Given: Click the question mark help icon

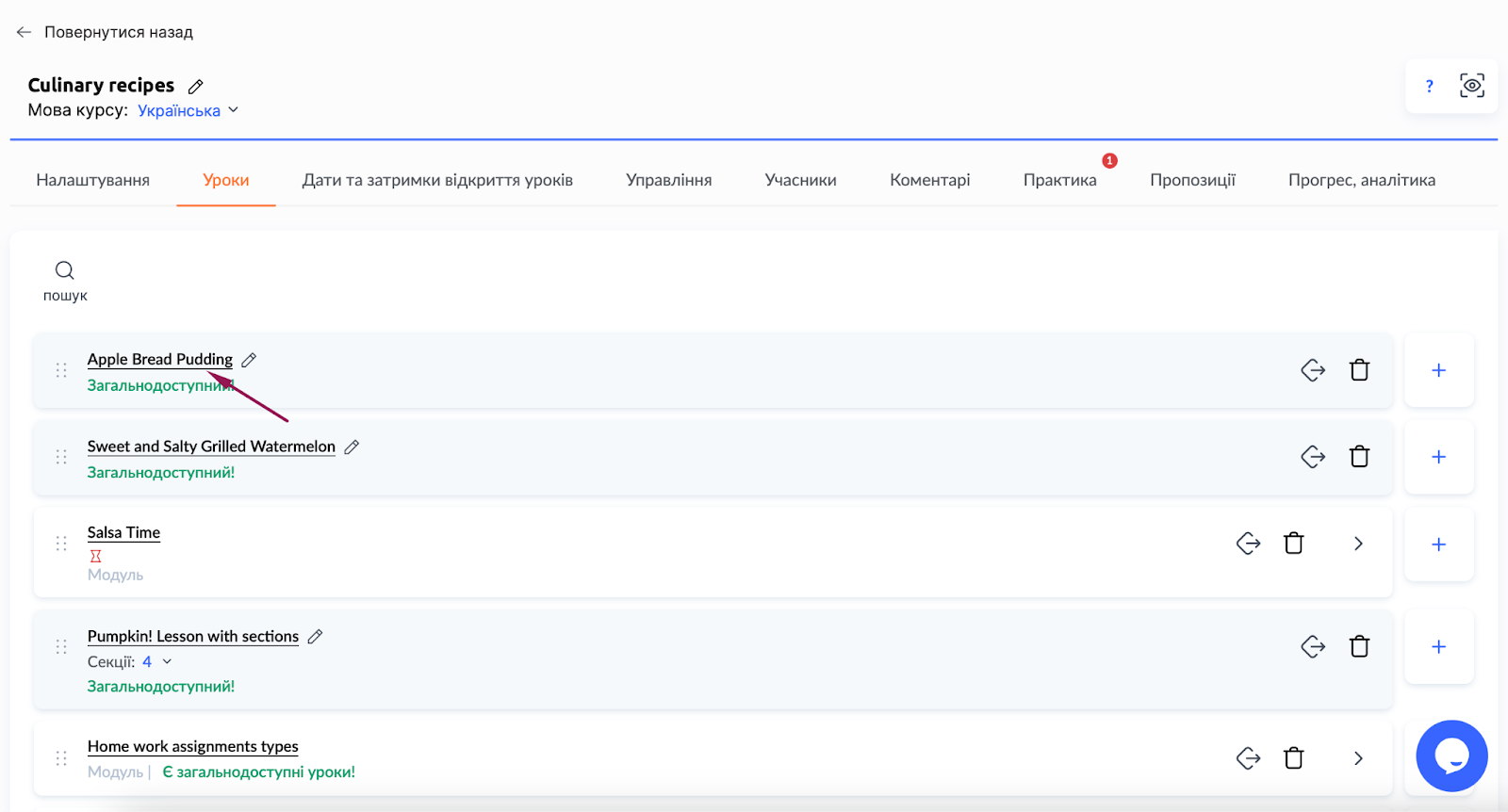Looking at the screenshot, I should click(x=1429, y=86).
